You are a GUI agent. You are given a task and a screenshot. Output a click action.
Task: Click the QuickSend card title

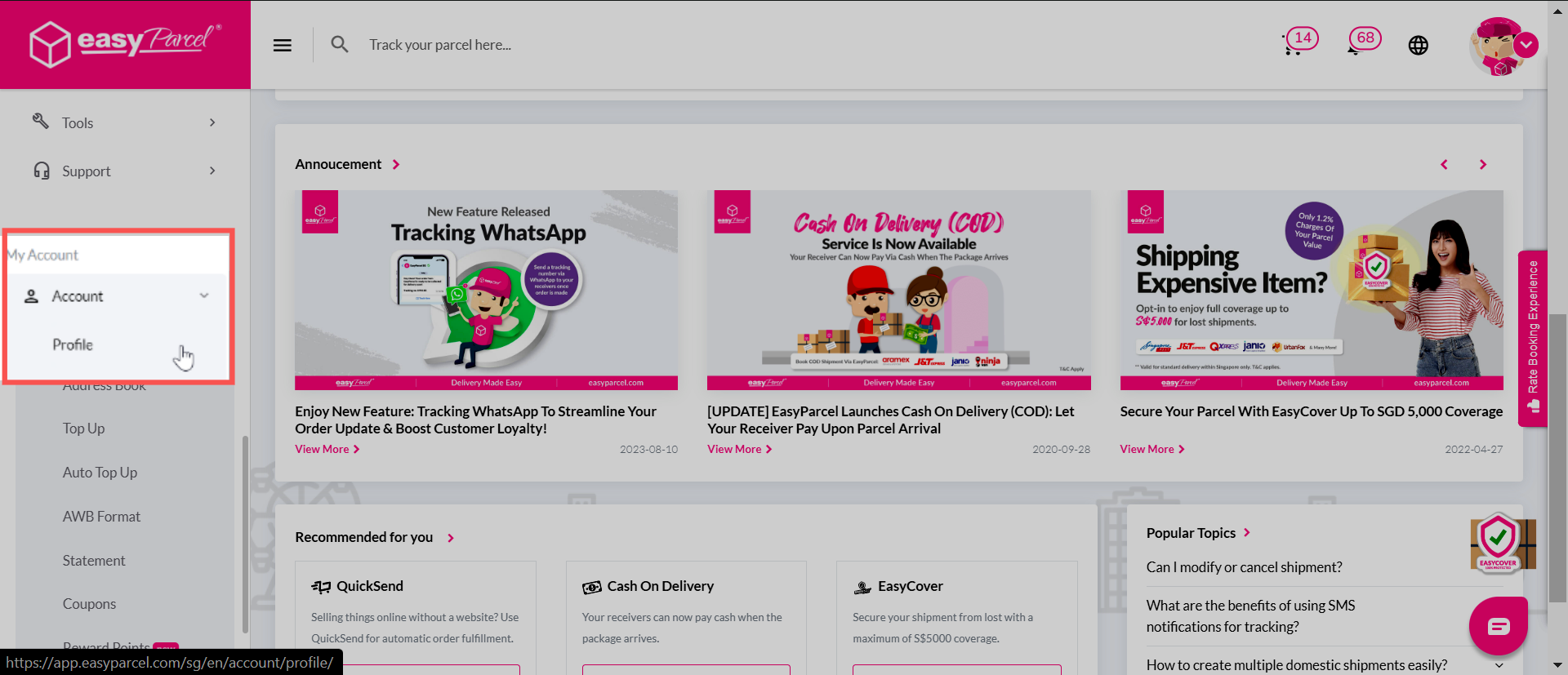370,587
